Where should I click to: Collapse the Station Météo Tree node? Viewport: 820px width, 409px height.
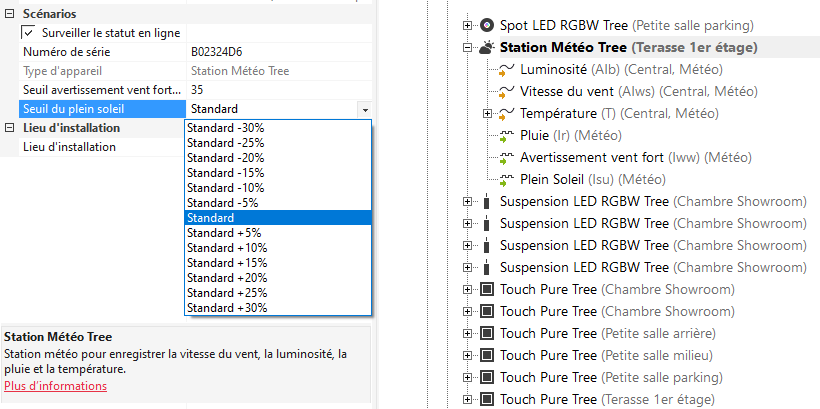(x=467, y=47)
